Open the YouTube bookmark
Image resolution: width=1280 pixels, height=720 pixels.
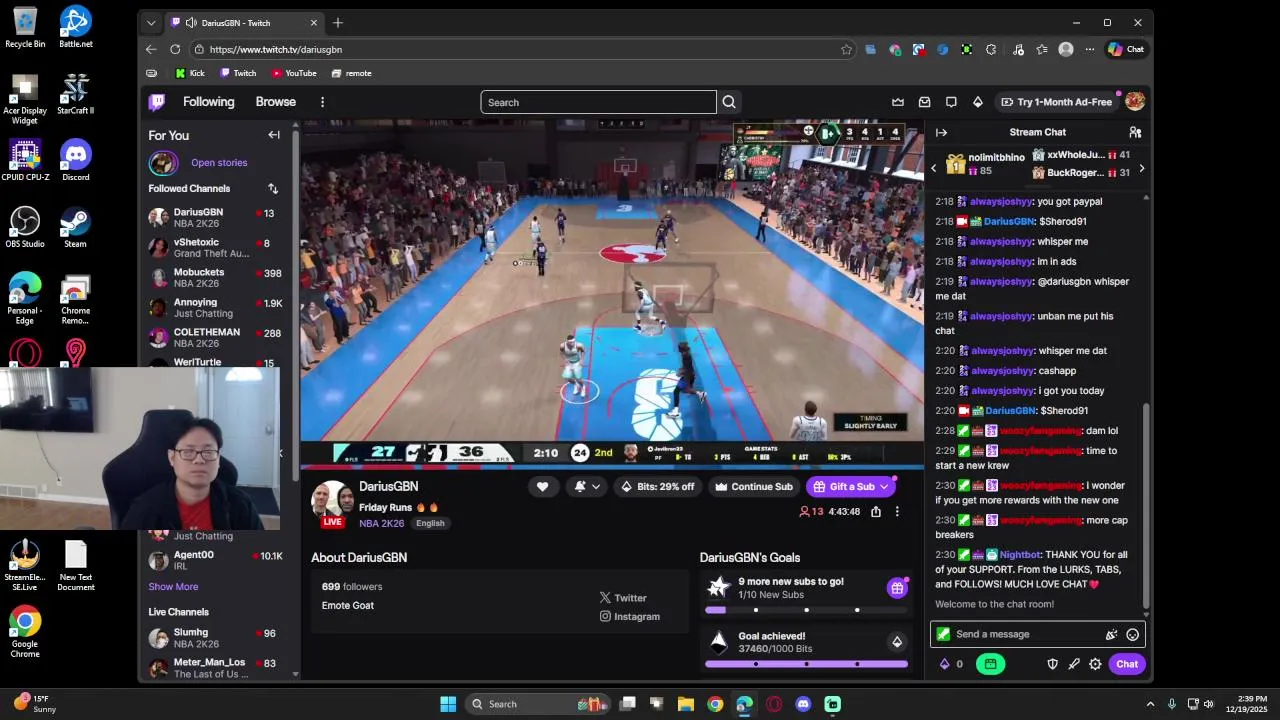pos(294,73)
